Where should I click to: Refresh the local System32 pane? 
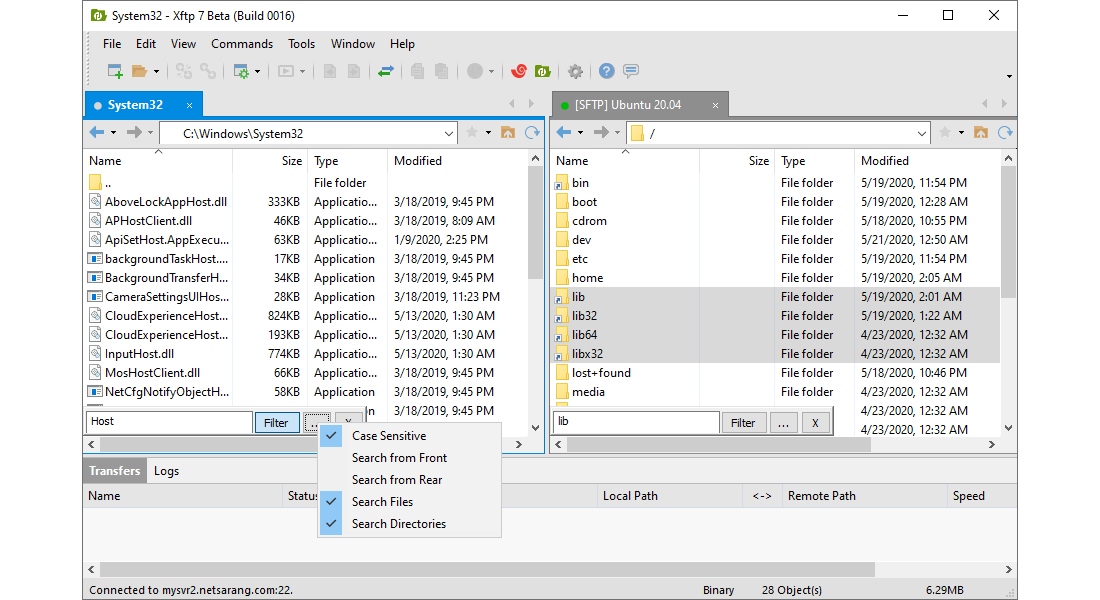[532, 133]
